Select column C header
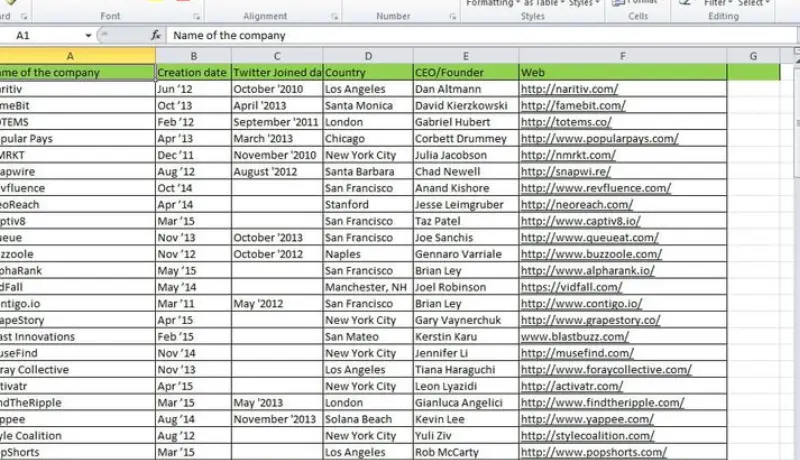Viewport: 800px width, 460px height. (x=277, y=56)
